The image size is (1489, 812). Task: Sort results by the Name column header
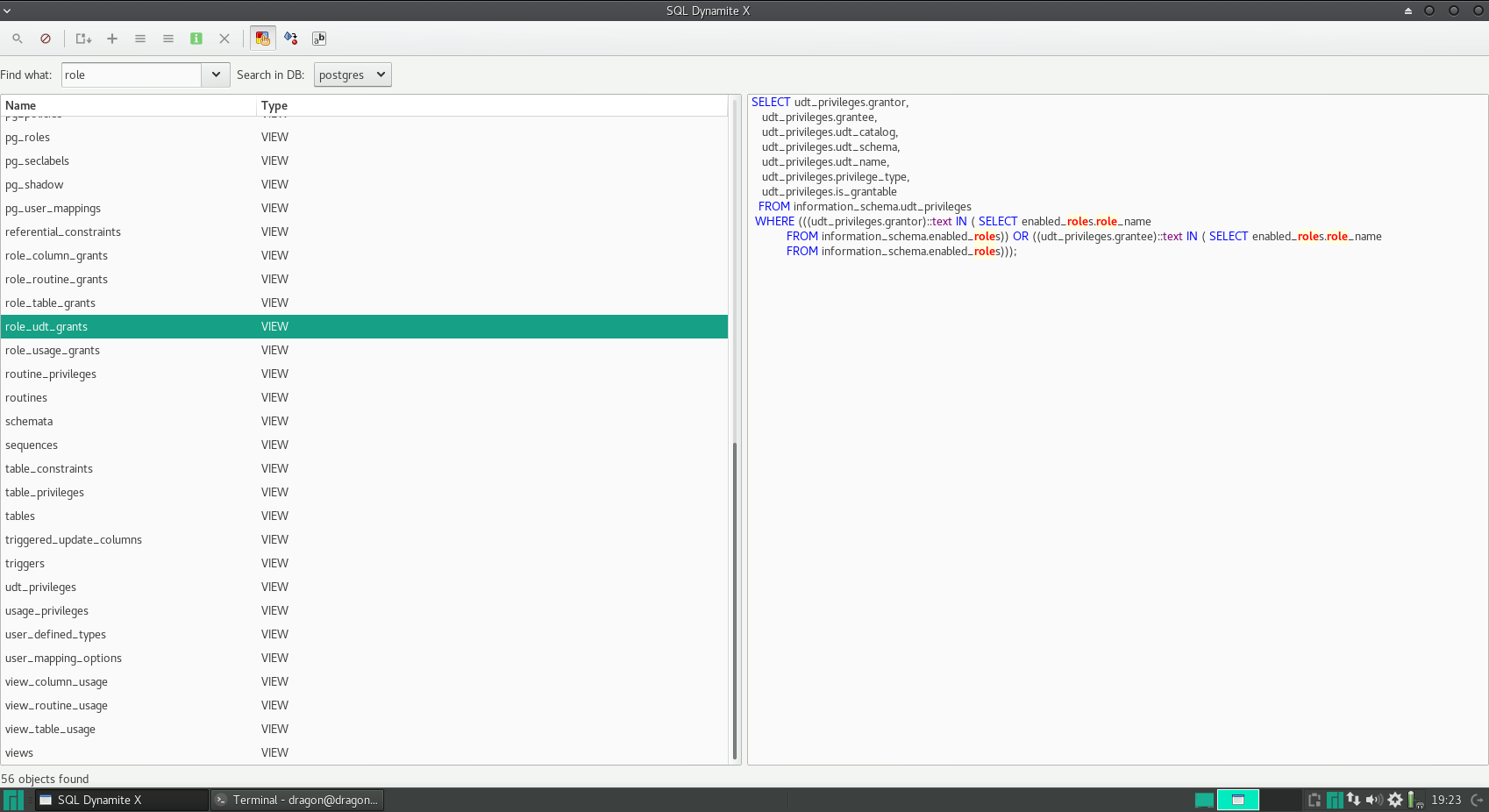tap(128, 106)
